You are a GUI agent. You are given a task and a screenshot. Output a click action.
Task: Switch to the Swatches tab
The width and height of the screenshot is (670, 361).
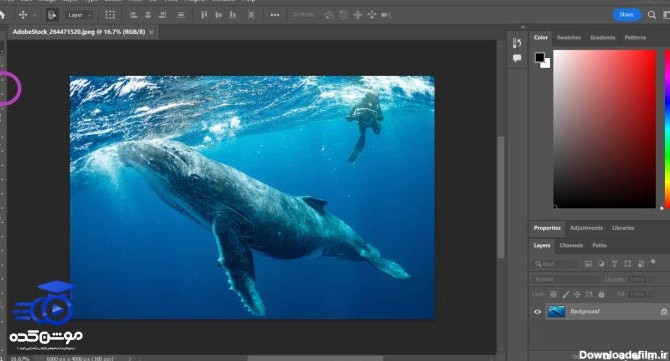click(x=569, y=38)
